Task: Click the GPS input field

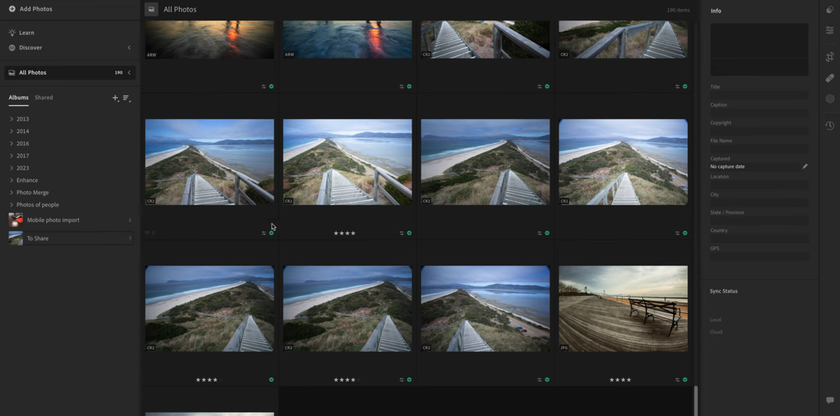Action: pyautogui.click(x=759, y=256)
